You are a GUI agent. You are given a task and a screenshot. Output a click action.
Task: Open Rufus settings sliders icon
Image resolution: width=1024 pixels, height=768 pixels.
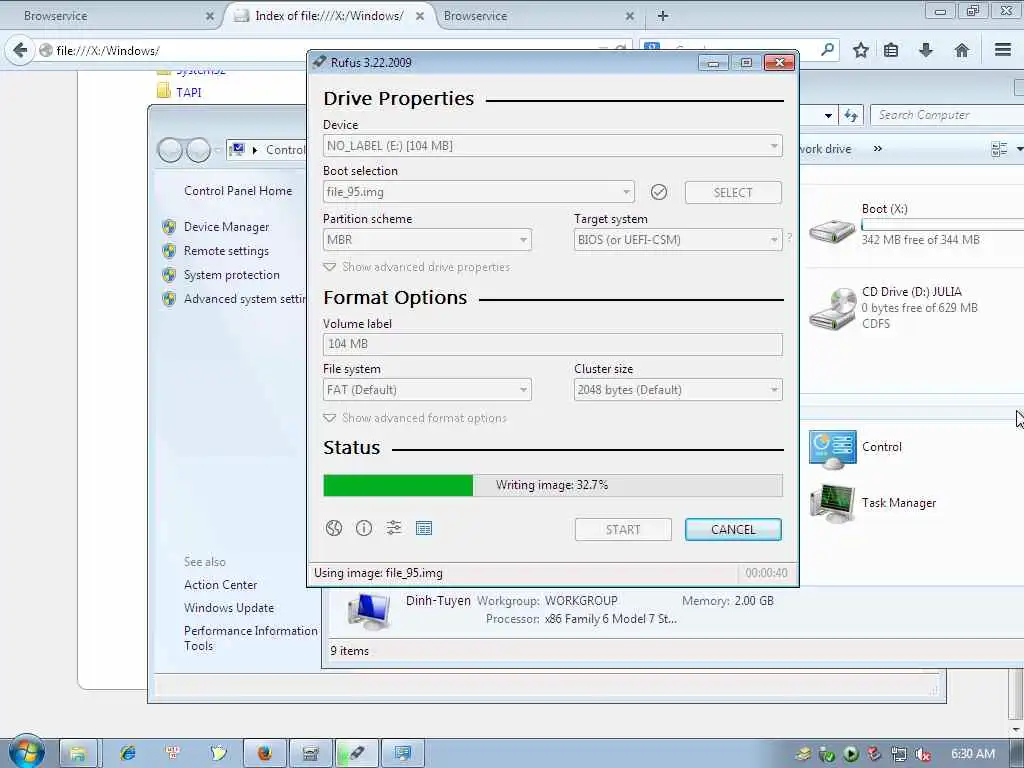[x=394, y=528]
